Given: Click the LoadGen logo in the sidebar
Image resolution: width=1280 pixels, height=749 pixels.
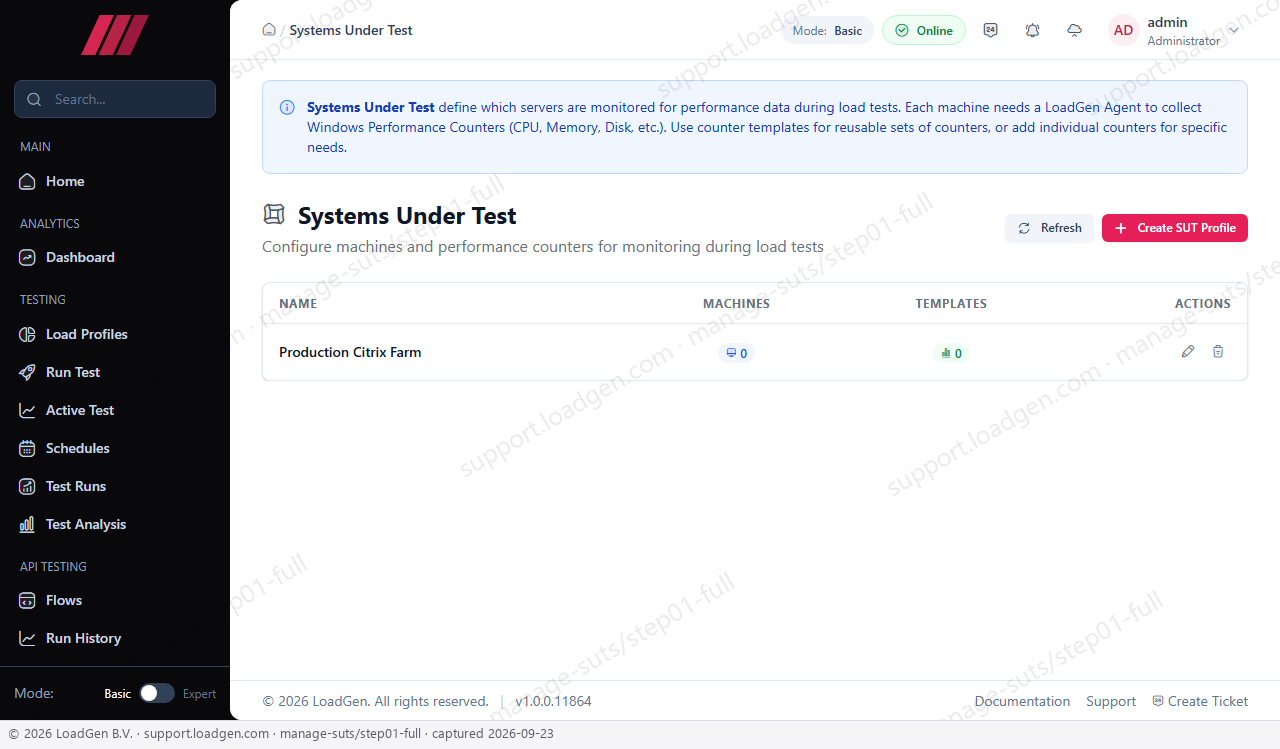Looking at the screenshot, I should tap(115, 35).
